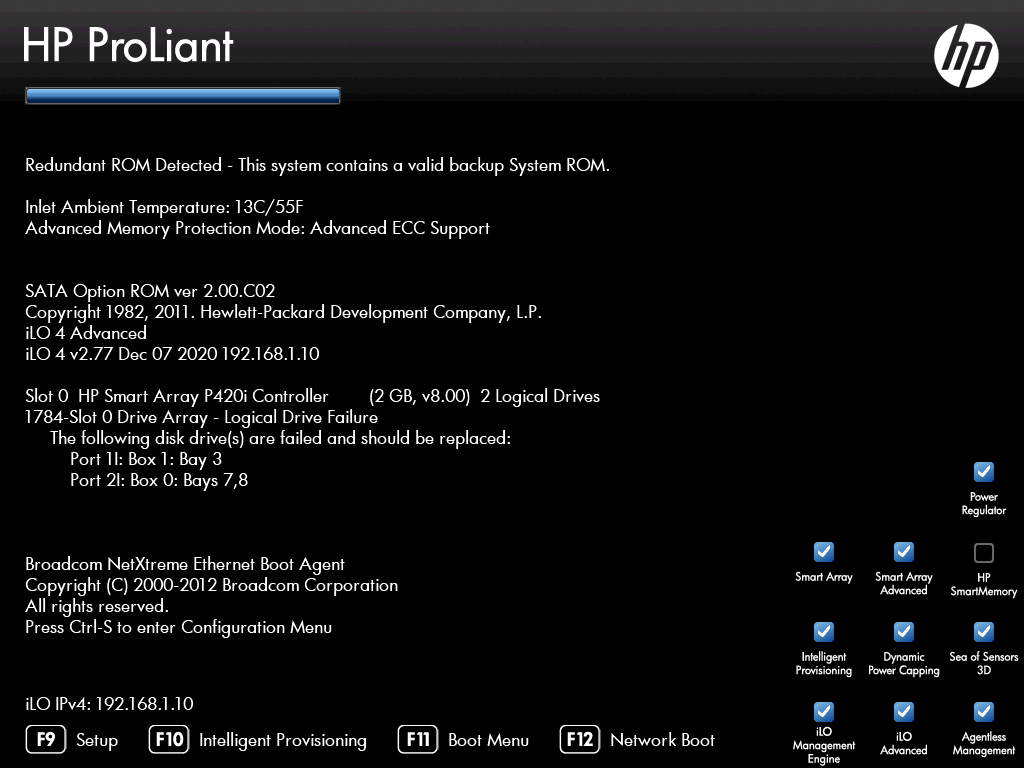This screenshot has height=768, width=1024.
Task: Click the F10 key icon
Action: coord(168,740)
